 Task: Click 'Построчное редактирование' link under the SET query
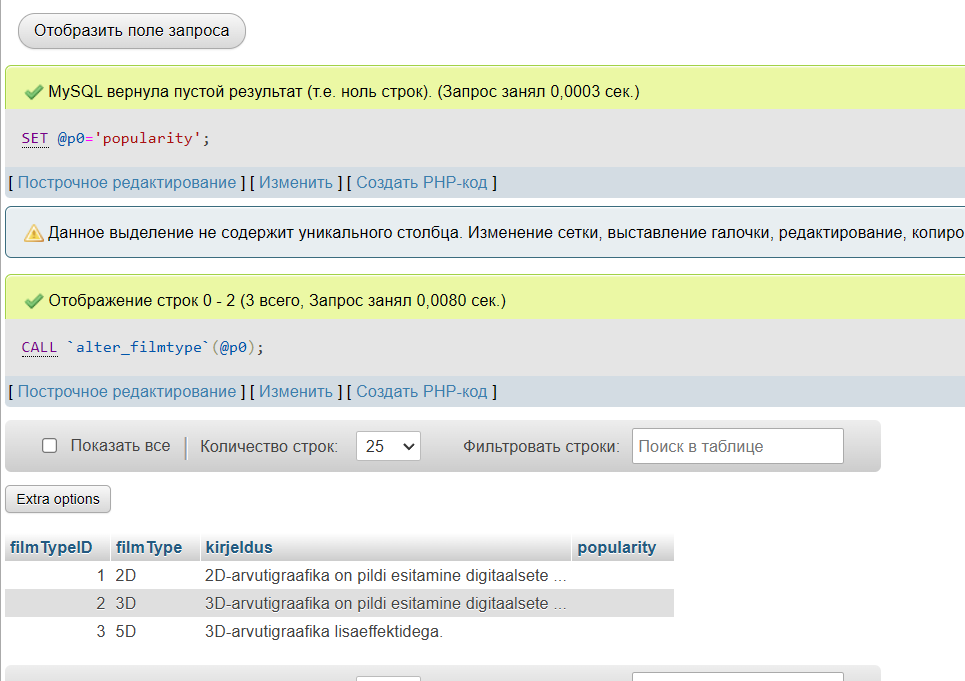pos(127,183)
